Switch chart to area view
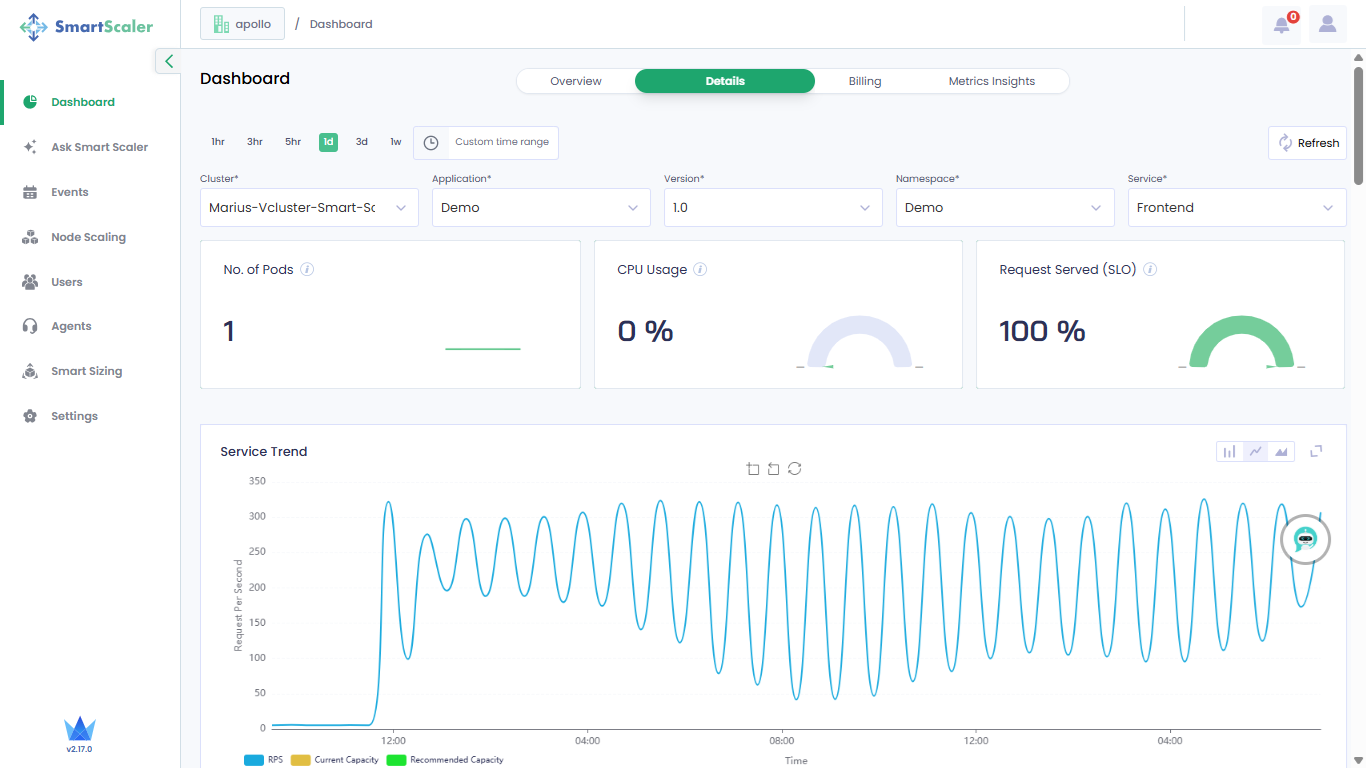The image size is (1366, 768). point(1281,452)
